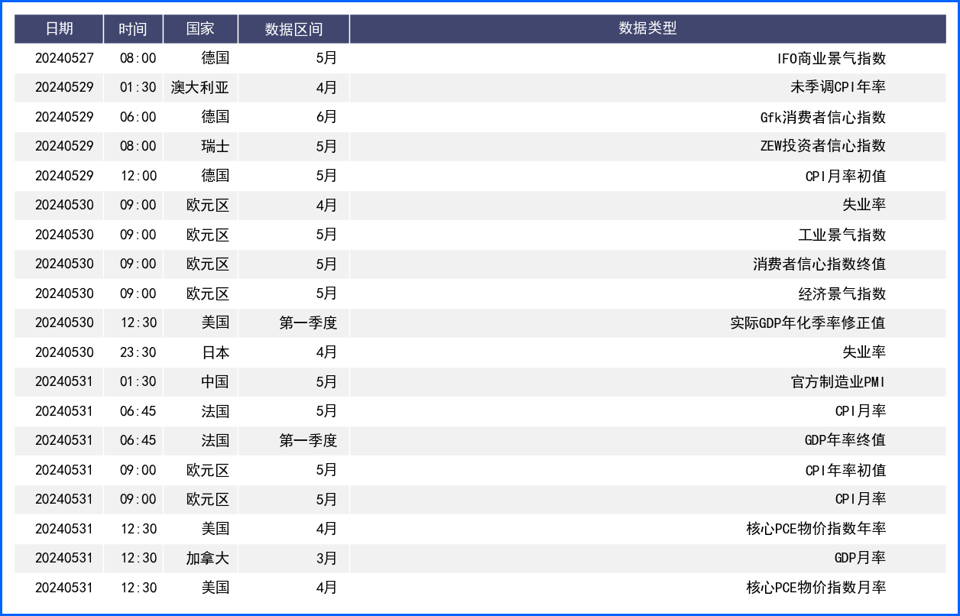
Task: Click 4月 in the 日本 row
Action: pyautogui.click(x=326, y=352)
